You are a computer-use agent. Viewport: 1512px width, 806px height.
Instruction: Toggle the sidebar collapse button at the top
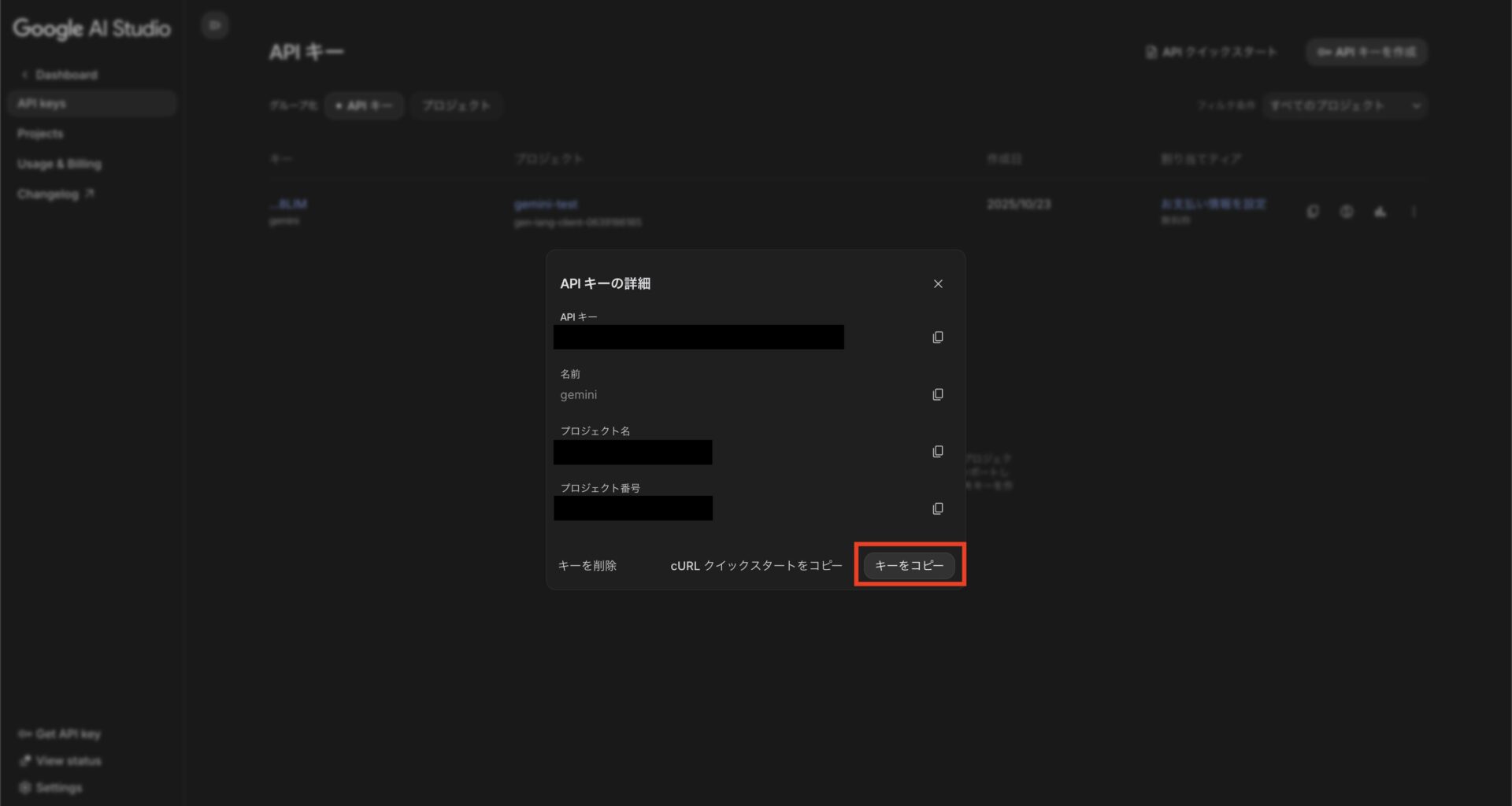pyautogui.click(x=214, y=24)
